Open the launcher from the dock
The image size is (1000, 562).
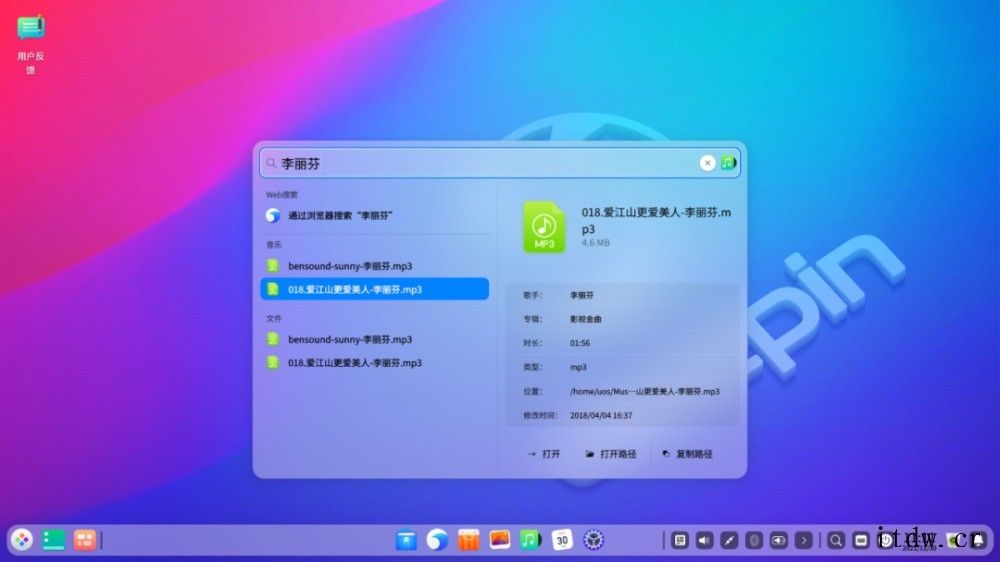click(x=22, y=540)
